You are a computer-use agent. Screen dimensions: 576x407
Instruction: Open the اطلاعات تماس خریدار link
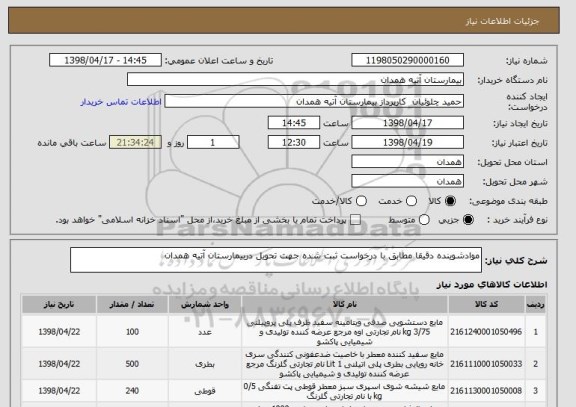click(121, 102)
